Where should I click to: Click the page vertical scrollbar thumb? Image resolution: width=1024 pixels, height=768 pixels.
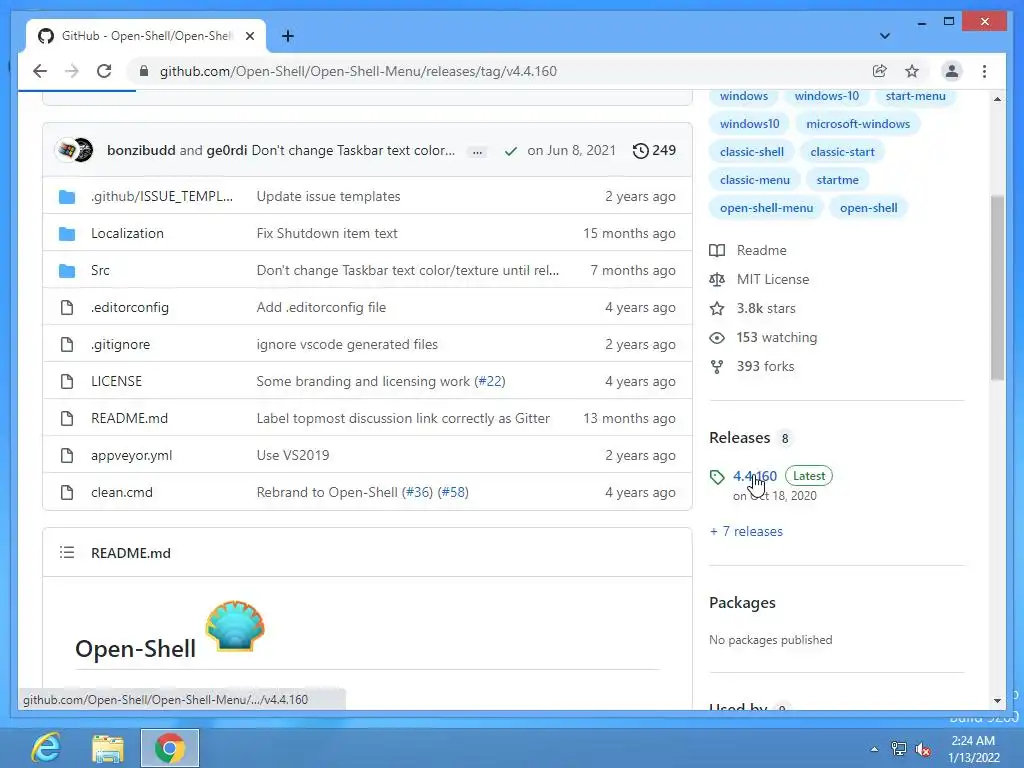[x=997, y=287]
